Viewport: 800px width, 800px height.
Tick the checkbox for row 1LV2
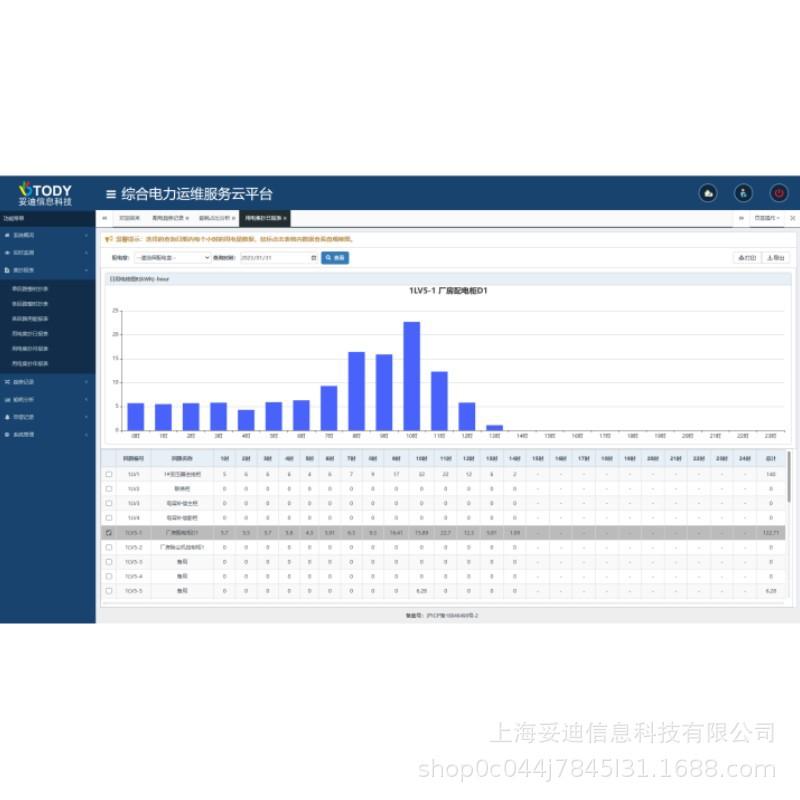click(109, 489)
